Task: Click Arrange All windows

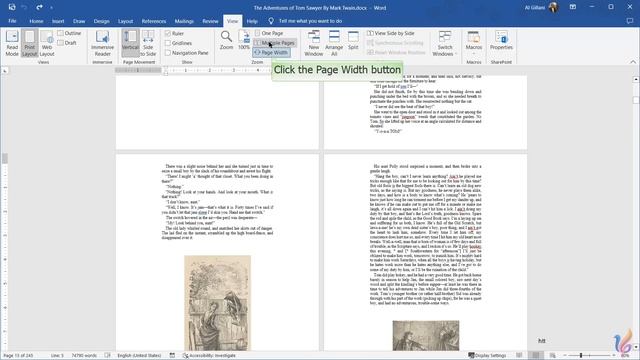Action: tap(334, 43)
